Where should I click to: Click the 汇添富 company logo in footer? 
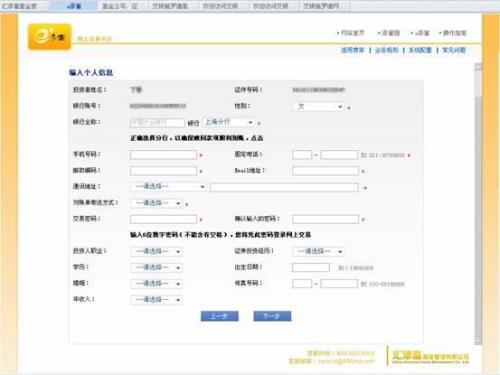point(431,357)
